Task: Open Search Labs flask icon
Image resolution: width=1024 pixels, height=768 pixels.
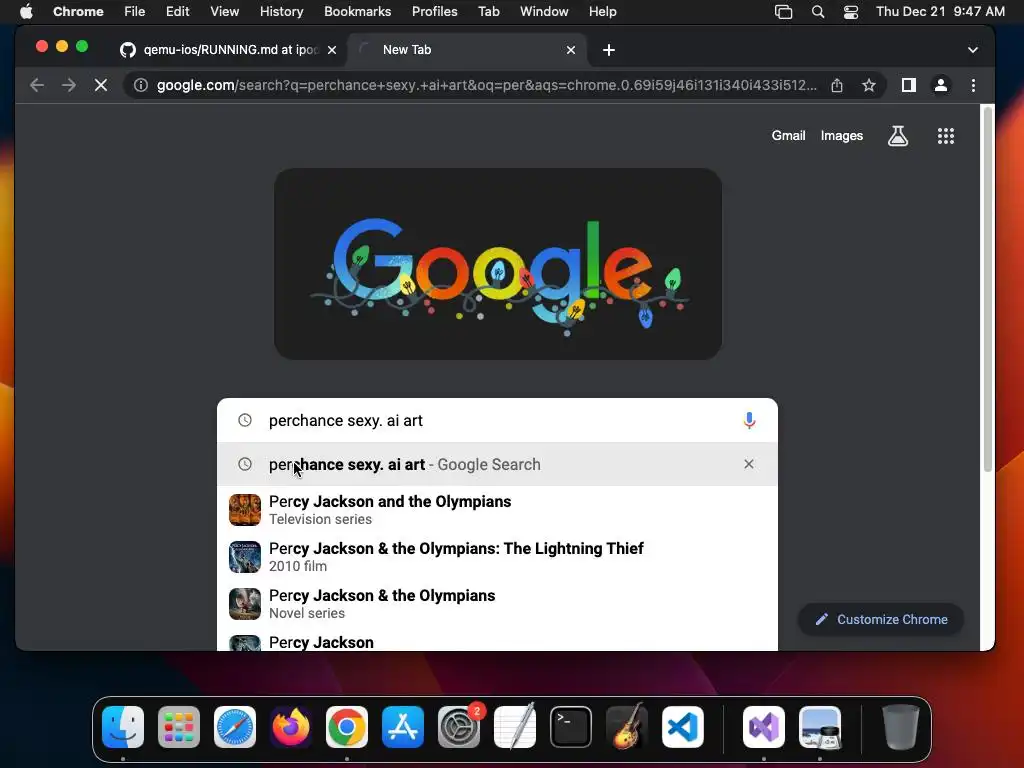Action: tap(898, 136)
